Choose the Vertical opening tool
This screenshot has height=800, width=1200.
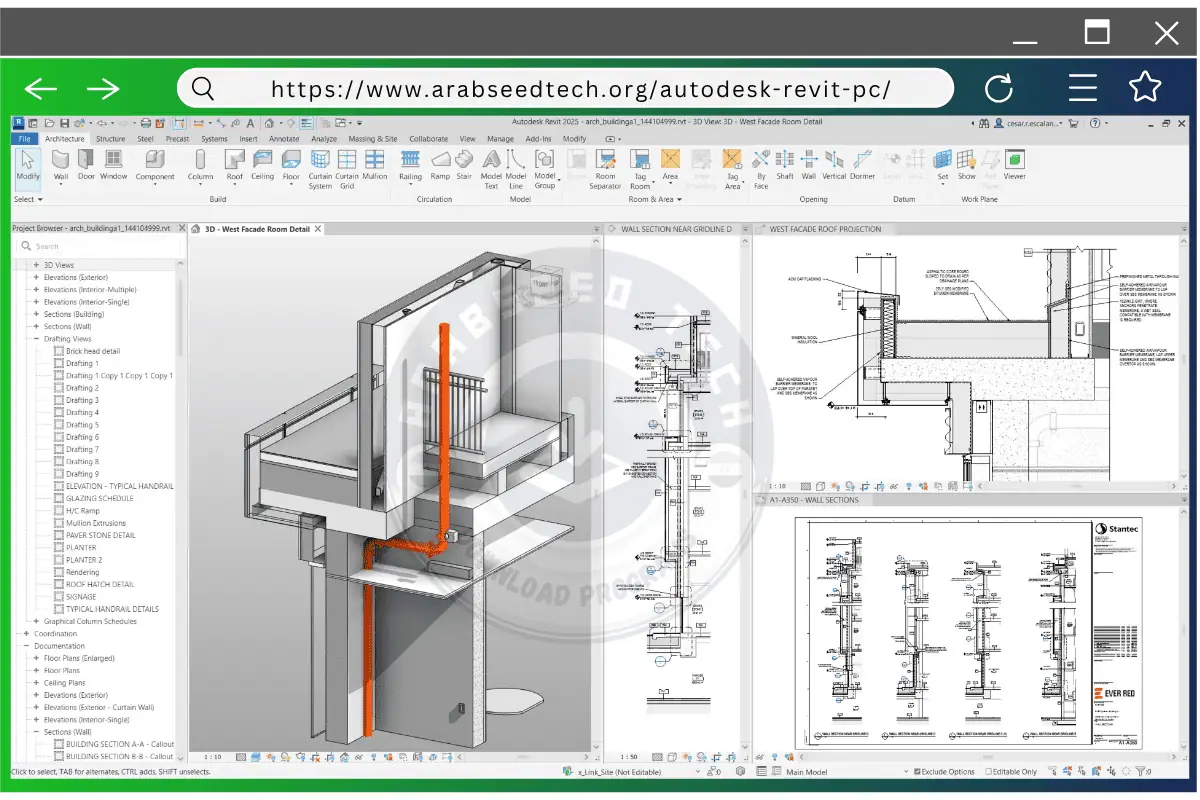click(834, 165)
